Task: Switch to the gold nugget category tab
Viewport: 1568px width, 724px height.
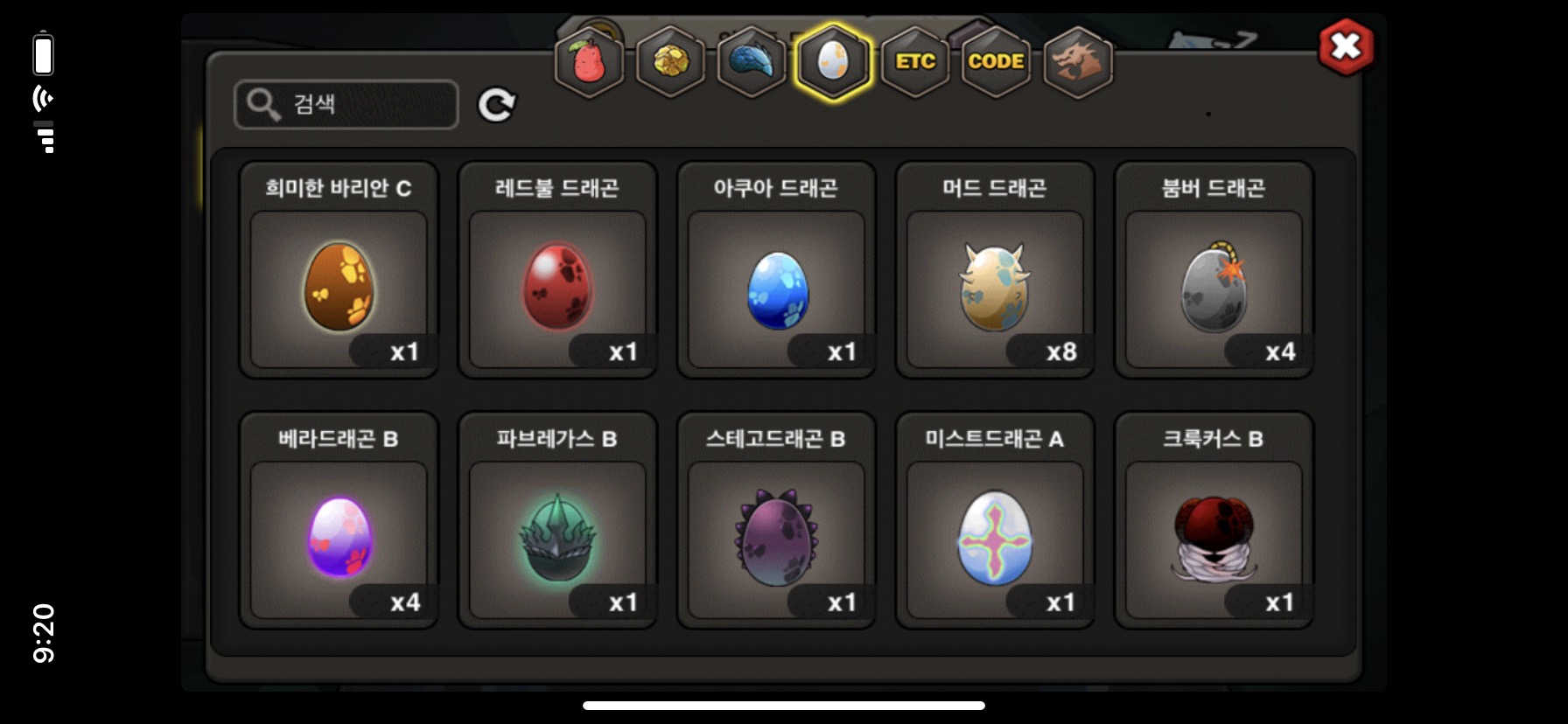Action: [670, 62]
